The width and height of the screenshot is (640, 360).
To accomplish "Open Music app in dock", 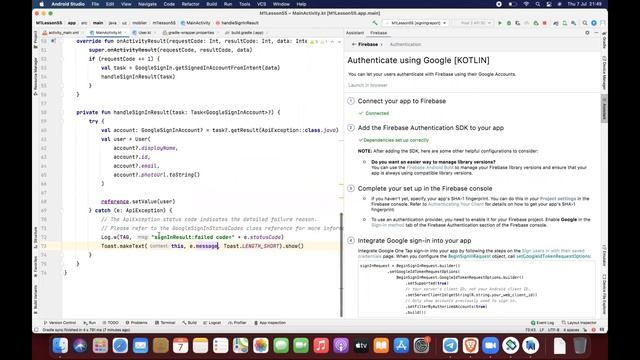I will click(x=321, y=346).
